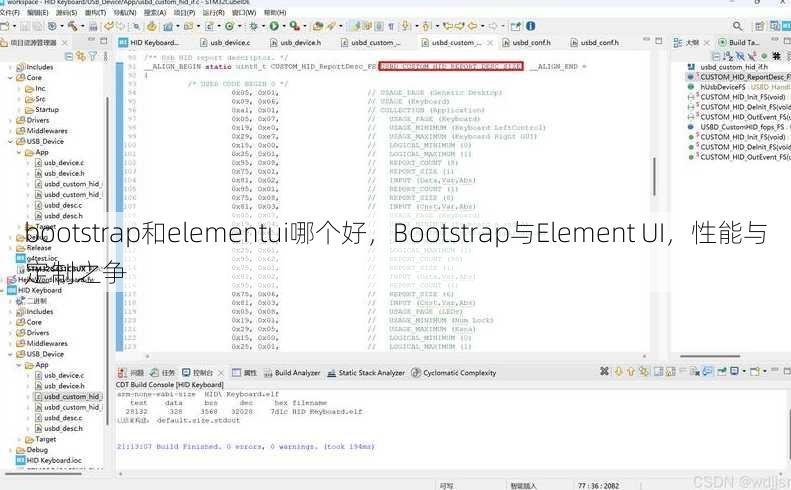The image size is (791, 490).
Task: Open the blue information icon in toolbar
Action: pyautogui.click(x=531, y=26)
